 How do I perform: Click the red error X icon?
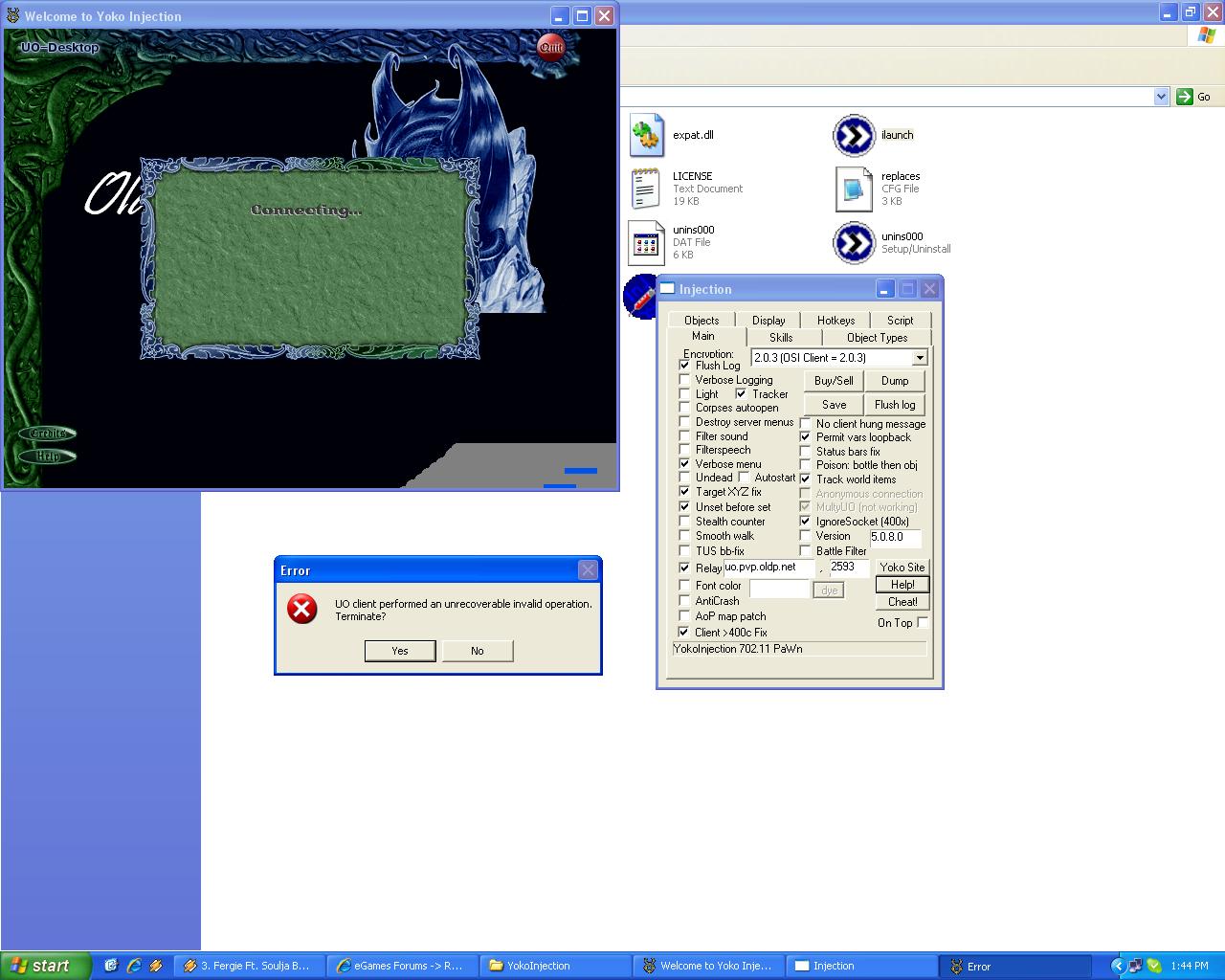coord(302,610)
